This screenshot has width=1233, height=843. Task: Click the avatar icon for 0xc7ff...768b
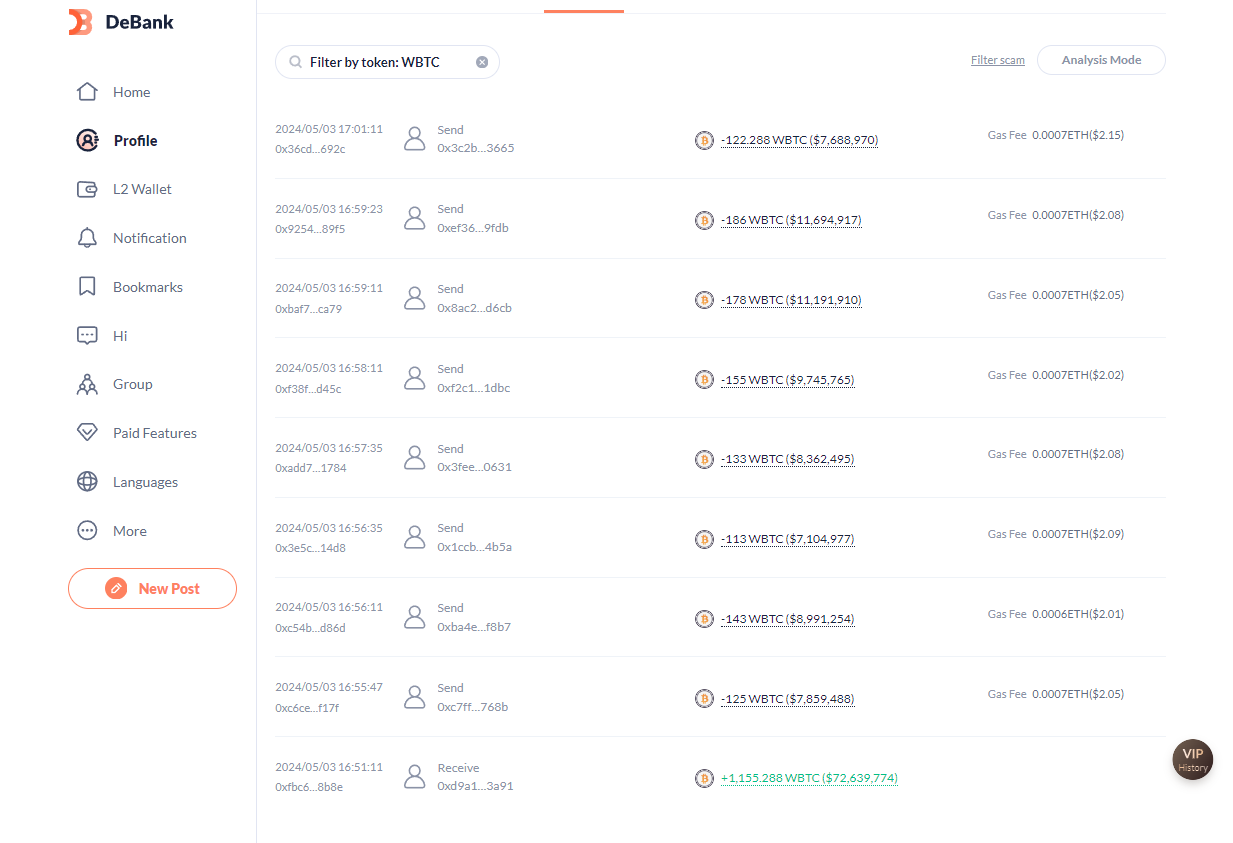(415, 697)
